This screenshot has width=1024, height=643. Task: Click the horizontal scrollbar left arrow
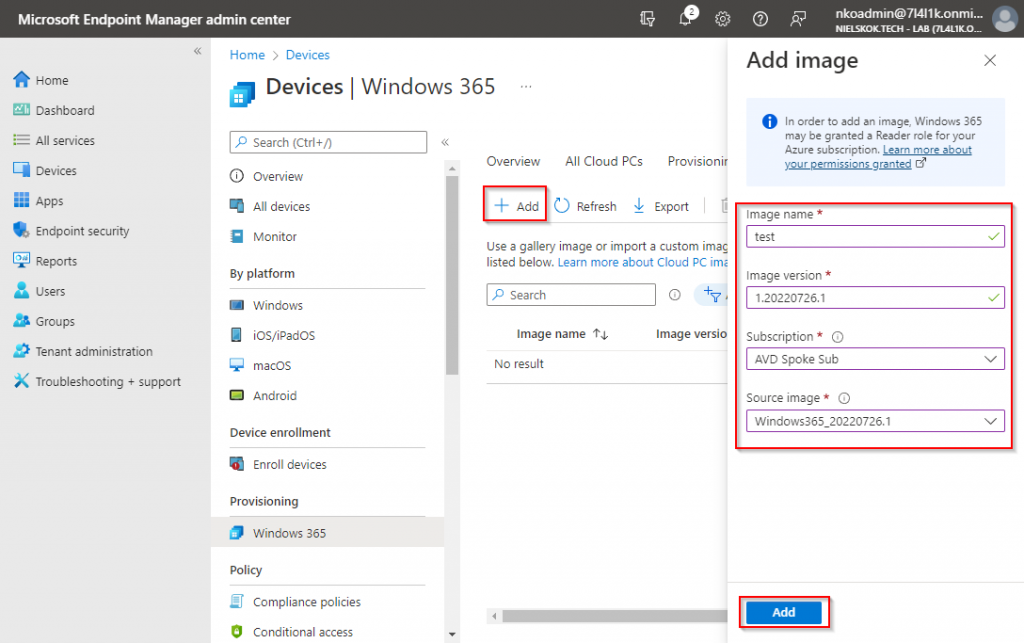pyautogui.click(x=494, y=616)
